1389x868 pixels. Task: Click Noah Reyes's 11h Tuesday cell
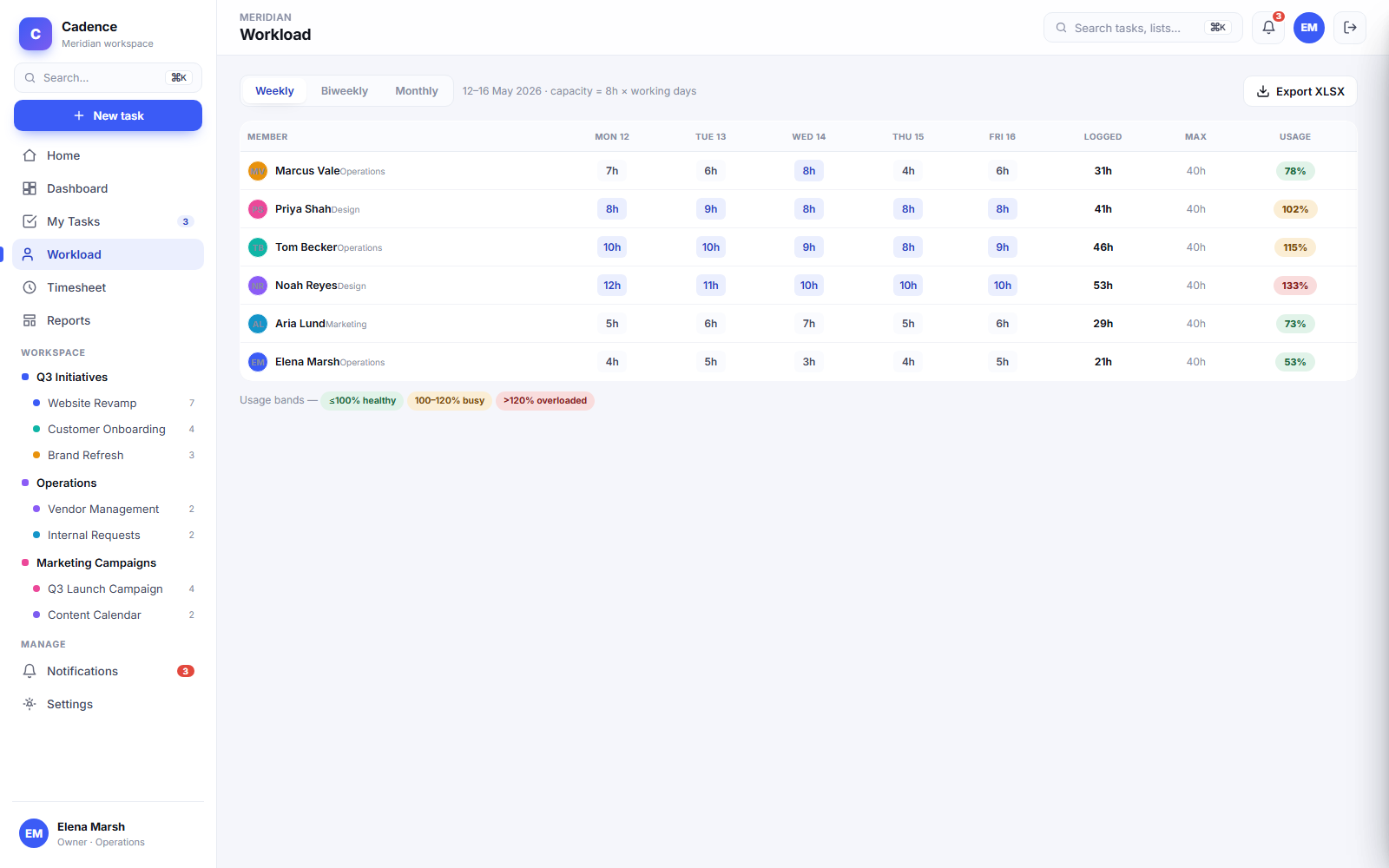point(711,286)
